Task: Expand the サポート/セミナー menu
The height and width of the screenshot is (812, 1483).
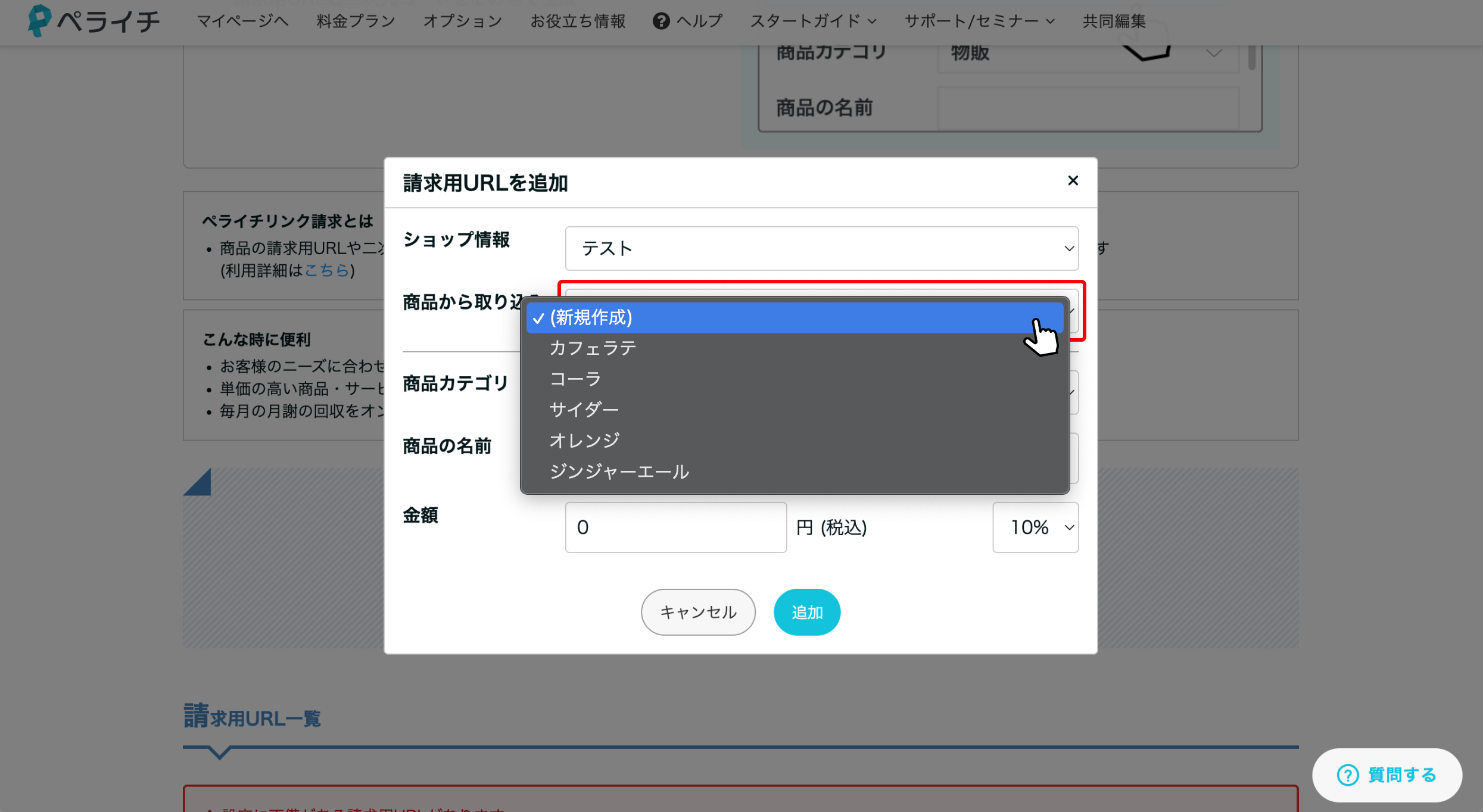Action: [x=980, y=21]
